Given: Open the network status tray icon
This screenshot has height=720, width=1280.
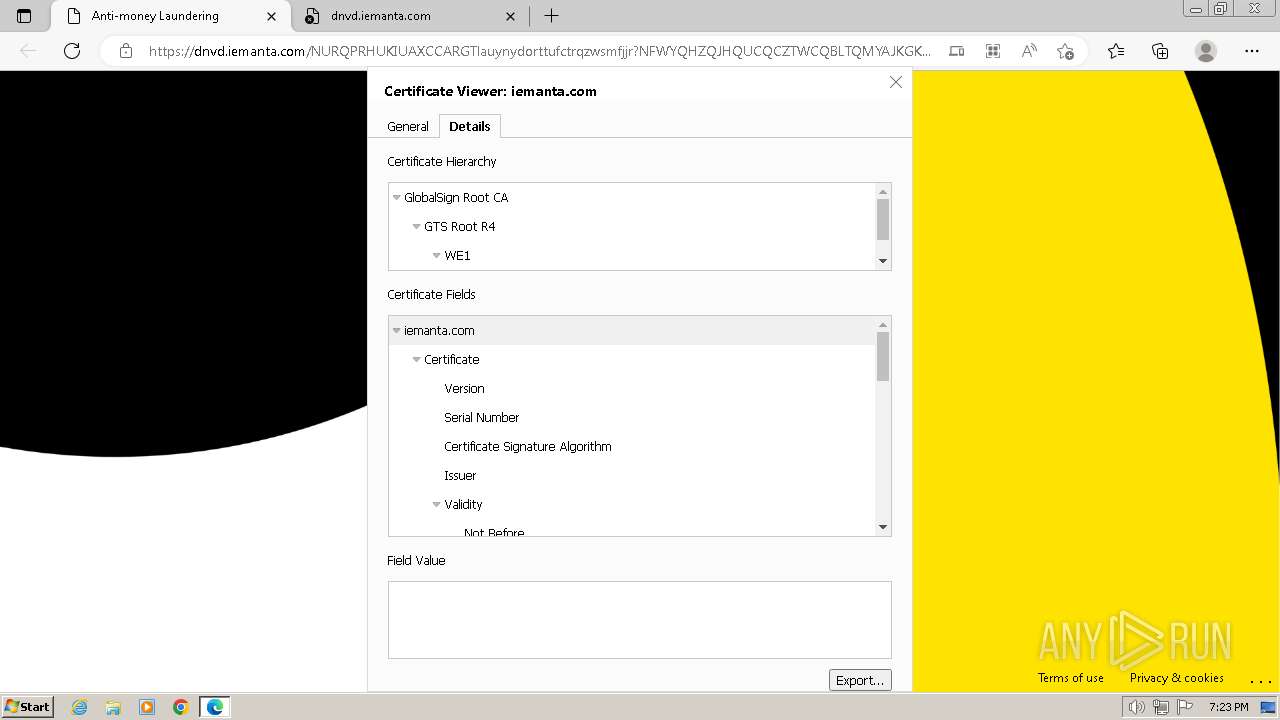Looking at the screenshot, I should click(1161, 707).
